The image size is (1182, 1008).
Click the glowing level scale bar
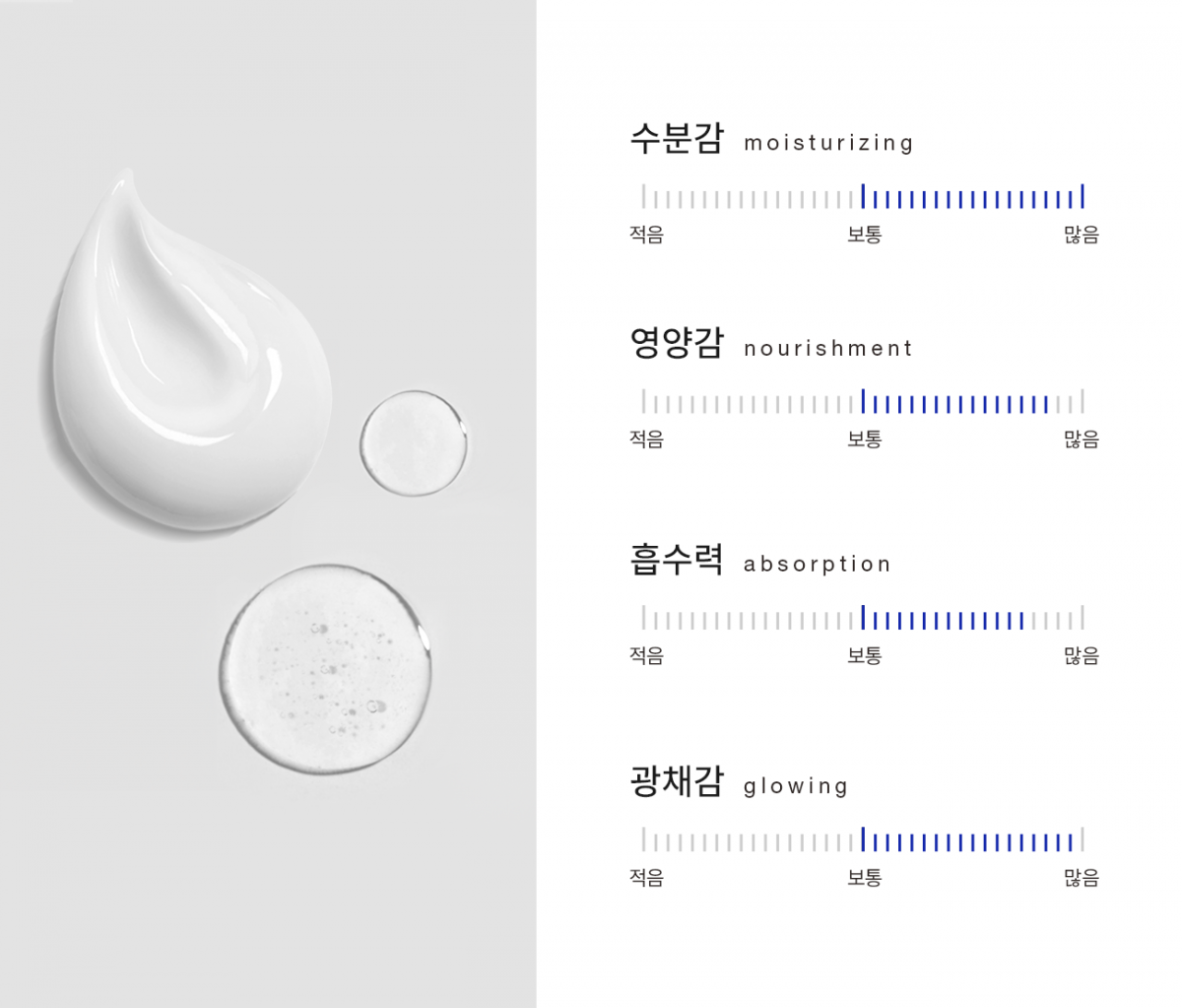tap(863, 840)
